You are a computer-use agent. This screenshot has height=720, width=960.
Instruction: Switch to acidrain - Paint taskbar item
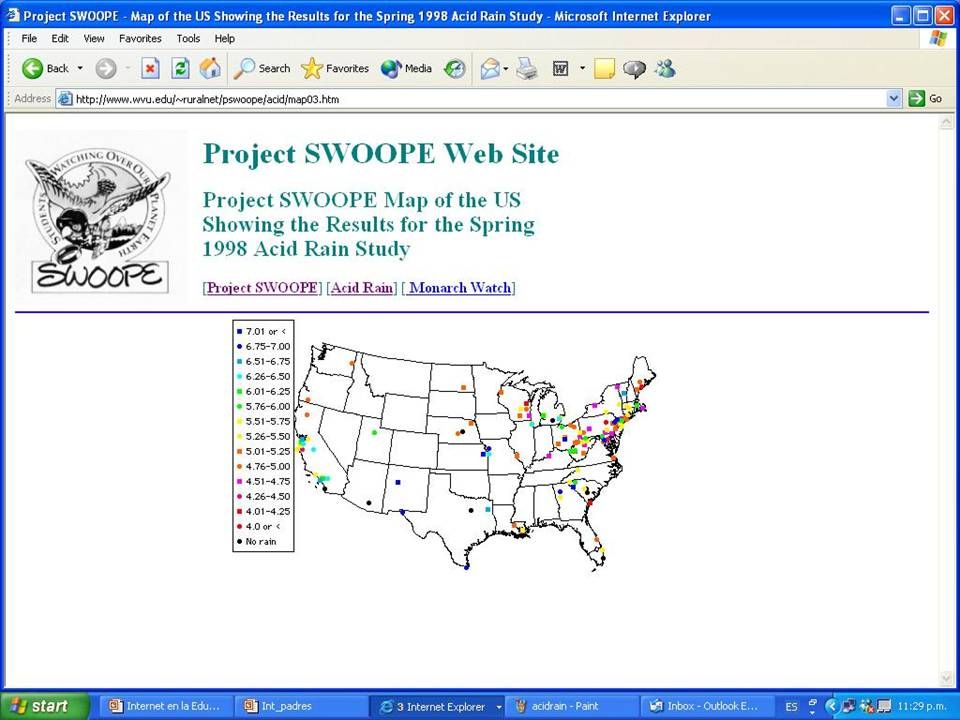point(571,707)
